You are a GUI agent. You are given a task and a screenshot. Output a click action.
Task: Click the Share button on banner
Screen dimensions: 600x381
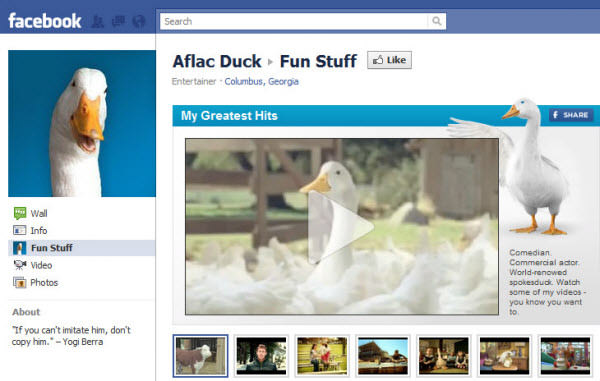(571, 115)
